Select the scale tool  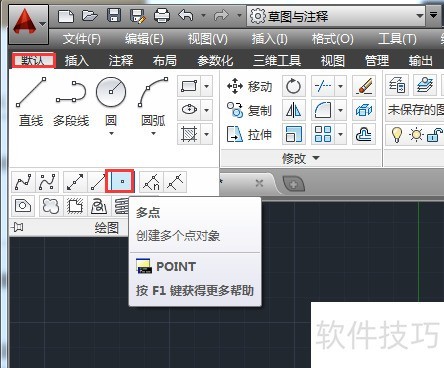click(x=294, y=134)
